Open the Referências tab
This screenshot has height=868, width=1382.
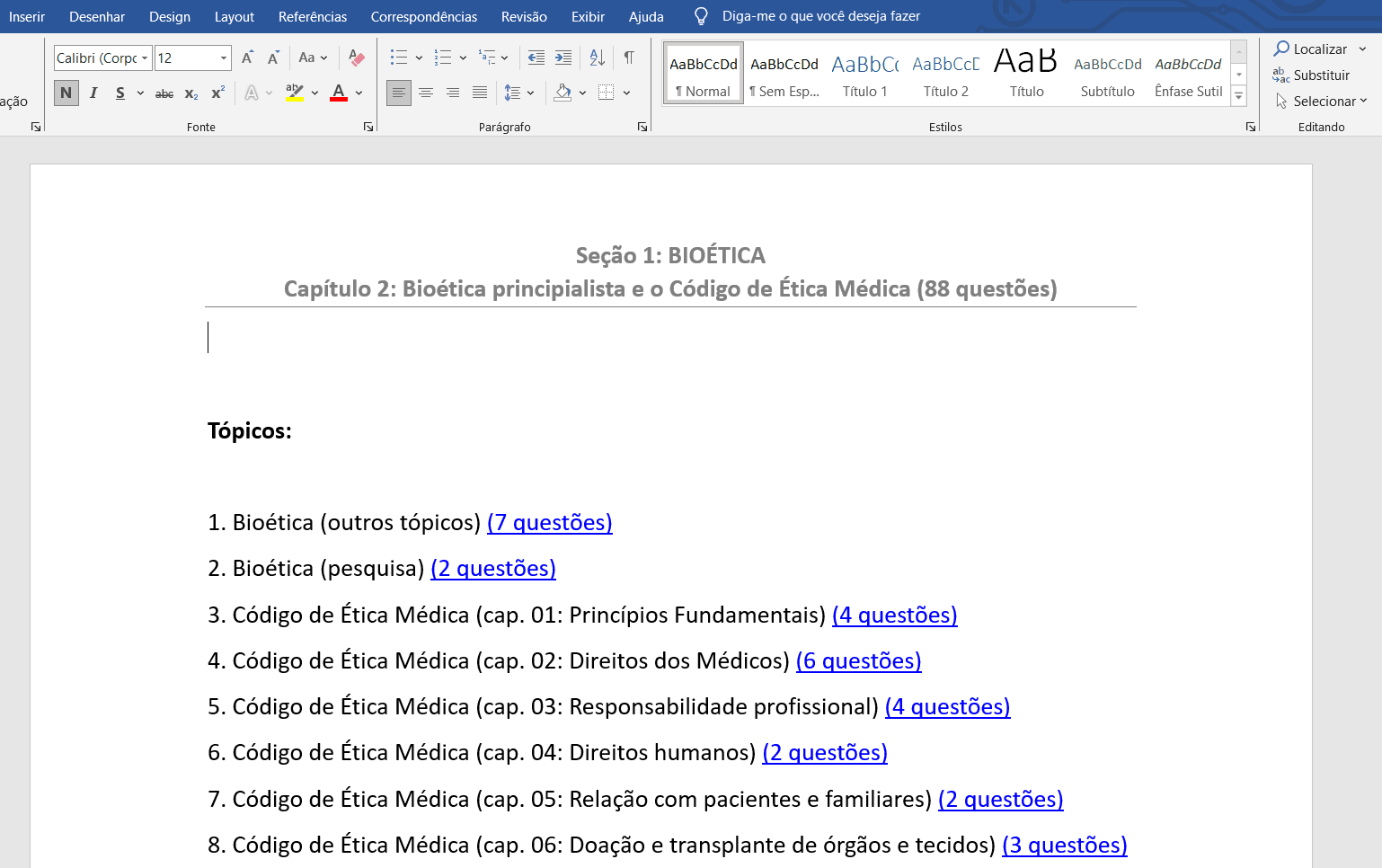[x=313, y=16]
